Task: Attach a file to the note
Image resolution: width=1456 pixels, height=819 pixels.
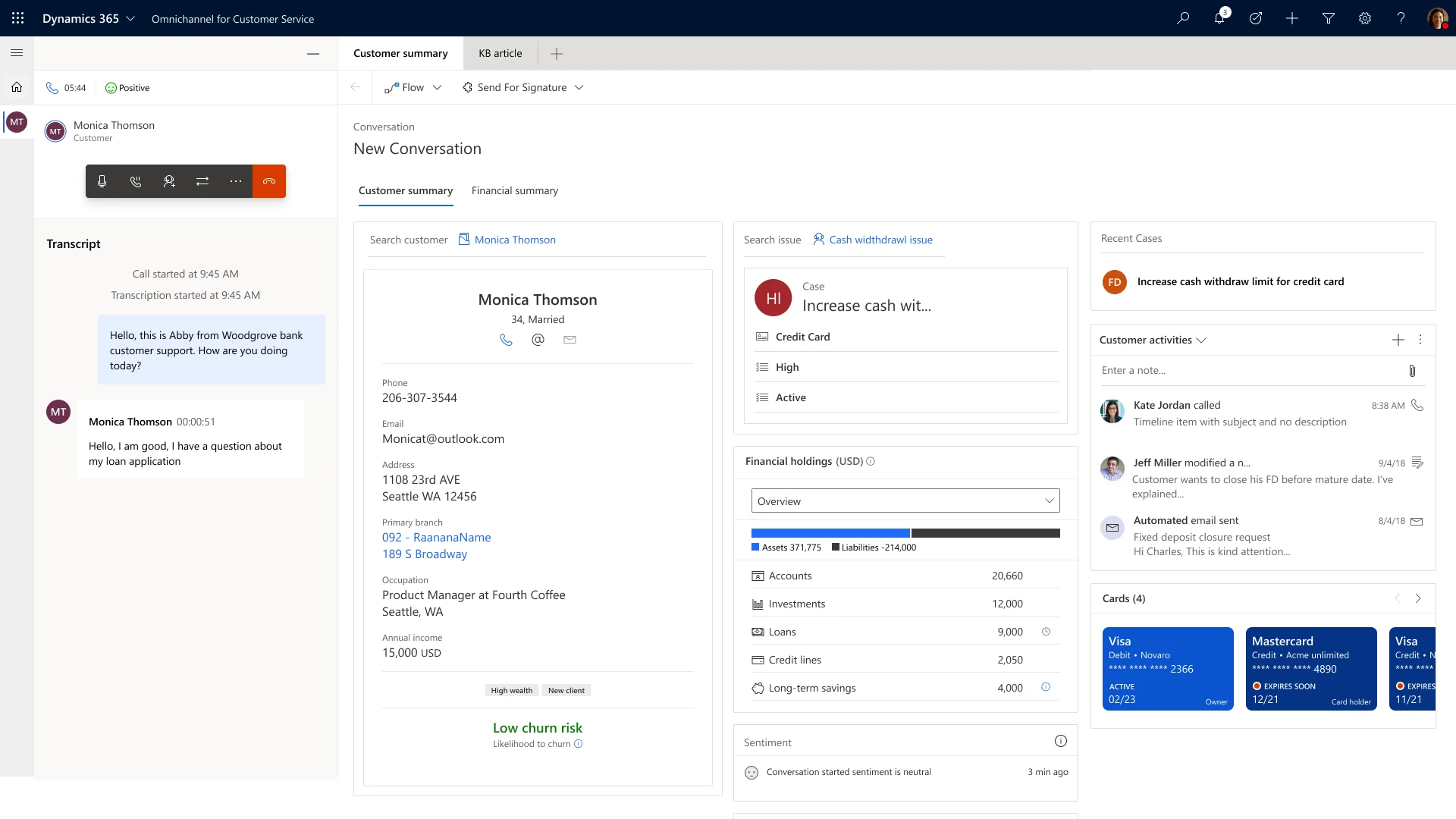Action: click(x=1411, y=371)
